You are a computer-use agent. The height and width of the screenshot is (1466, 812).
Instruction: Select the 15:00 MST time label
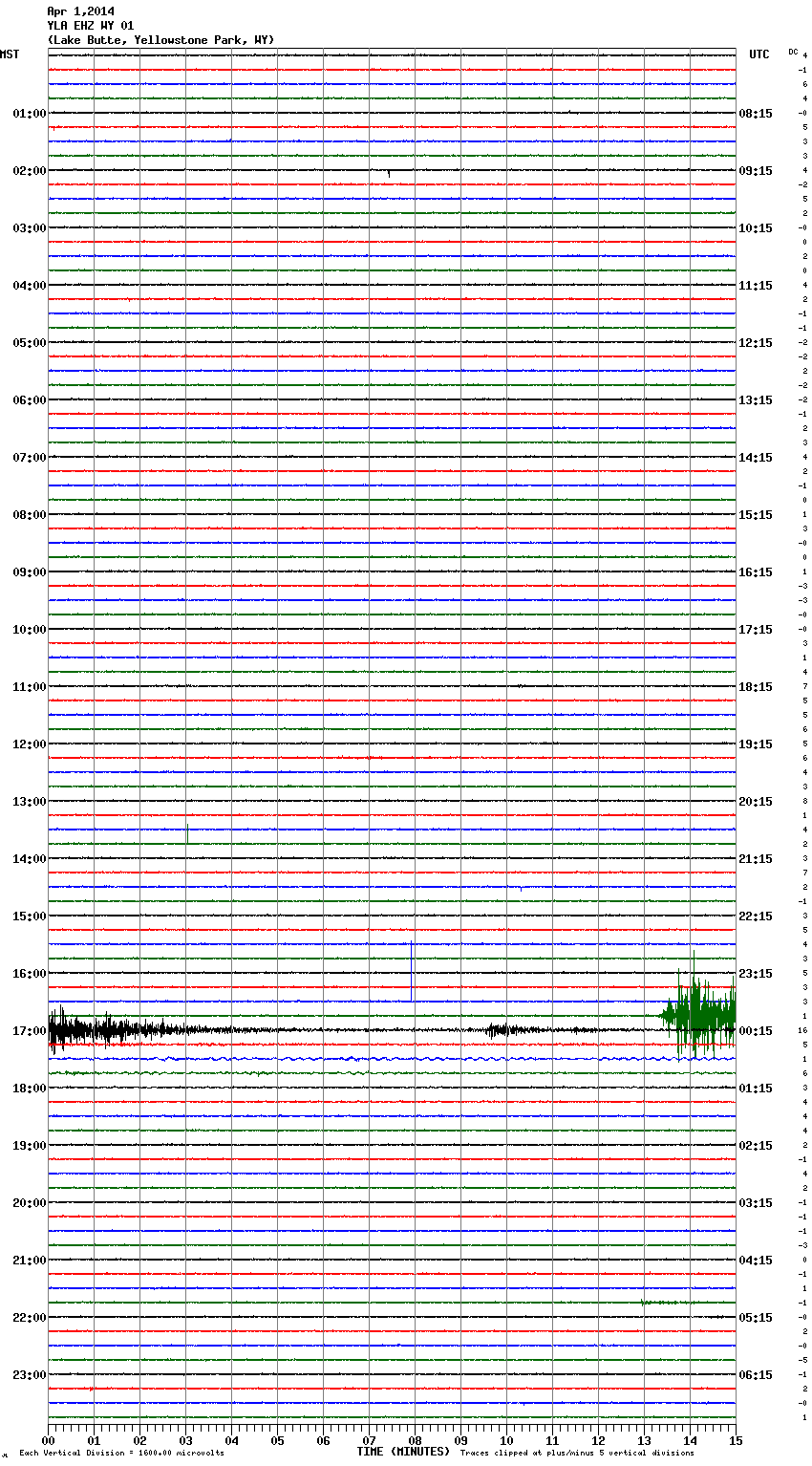pyautogui.click(x=30, y=916)
